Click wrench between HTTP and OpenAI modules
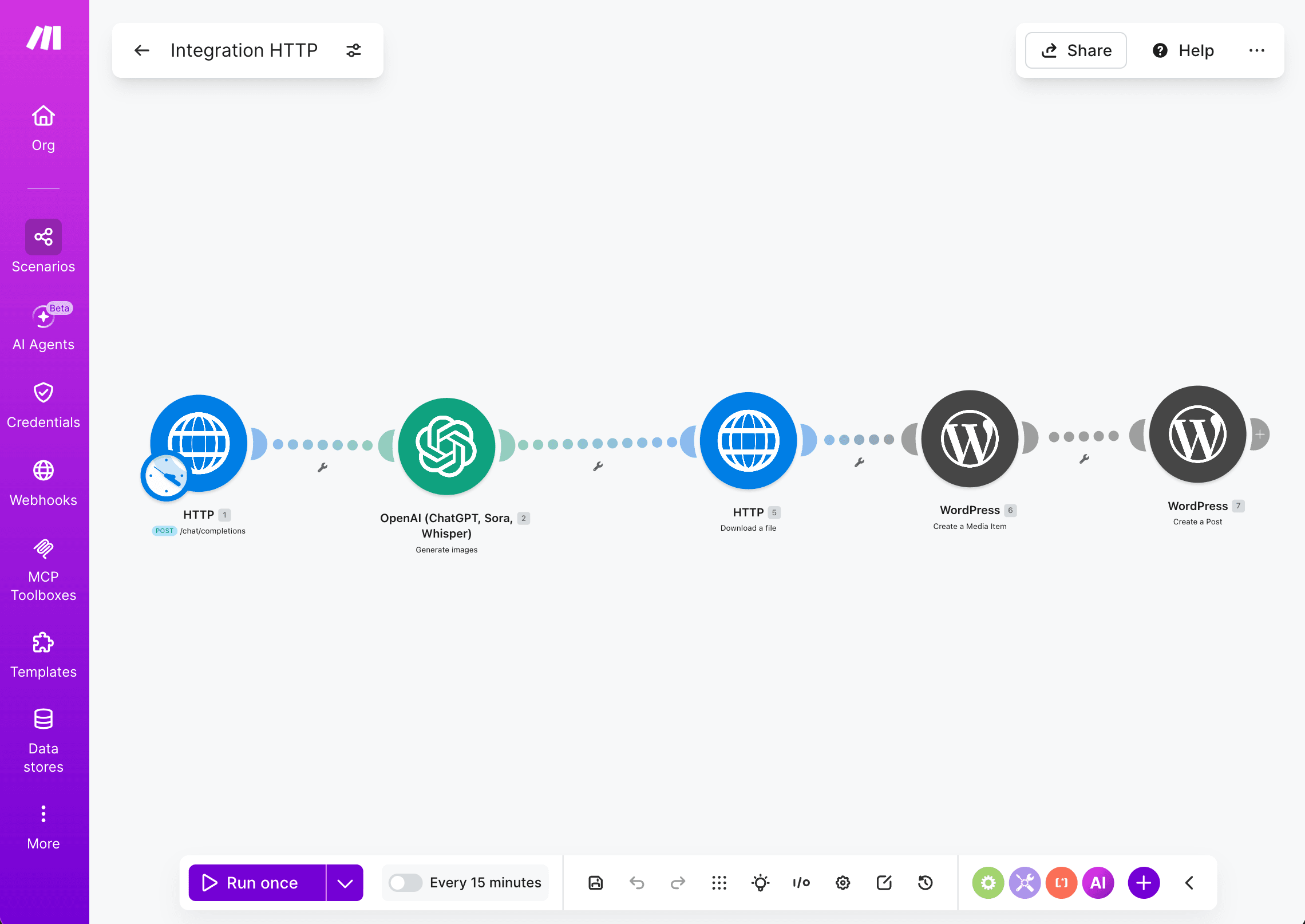This screenshot has width=1305, height=924. pyautogui.click(x=322, y=468)
